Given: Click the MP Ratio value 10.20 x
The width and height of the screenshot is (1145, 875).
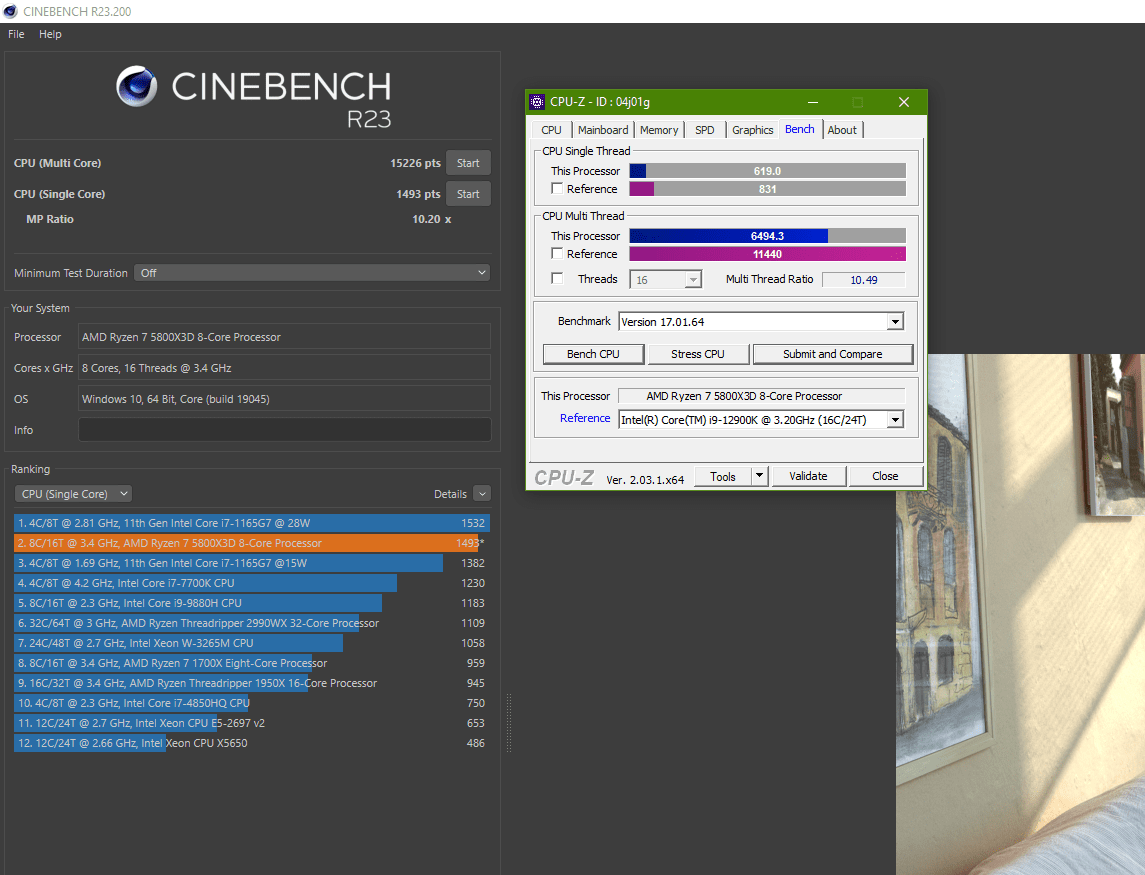Looking at the screenshot, I should coord(432,219).
